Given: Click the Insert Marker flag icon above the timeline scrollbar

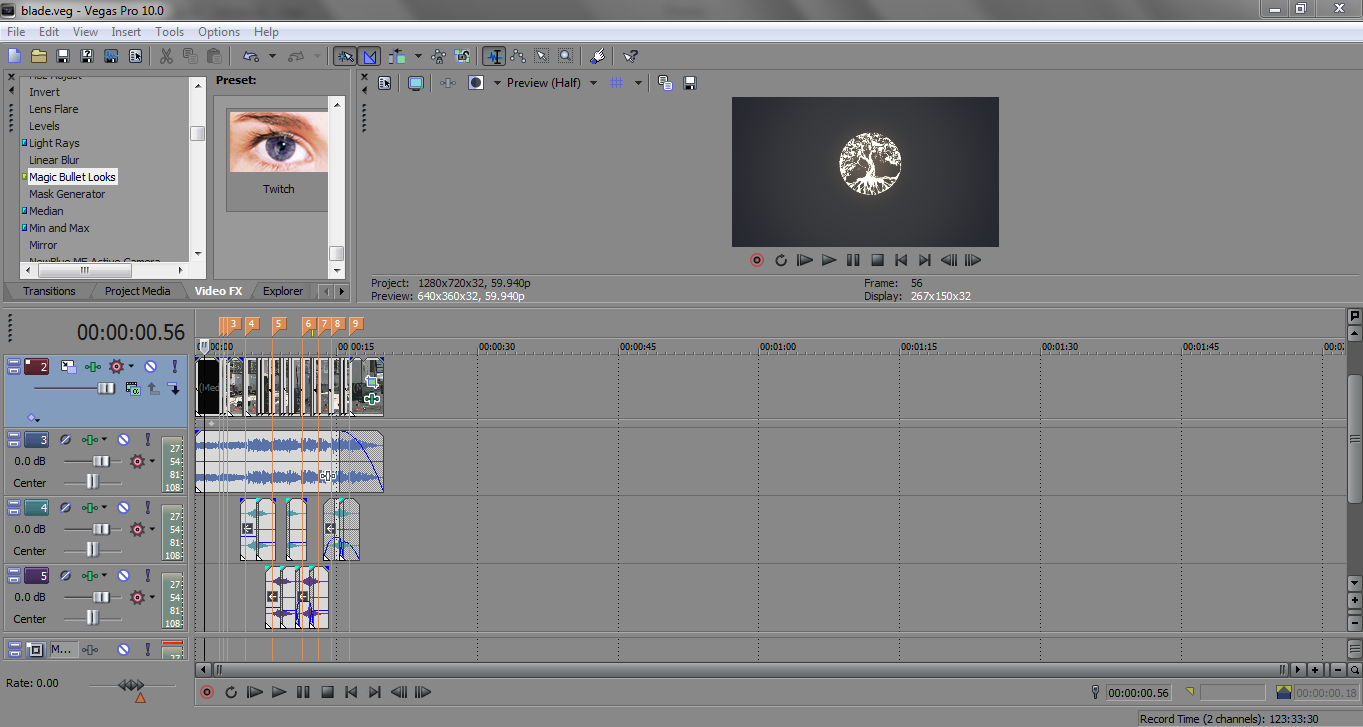Looking at the screenshot, I should click(x=1355, y=316).
